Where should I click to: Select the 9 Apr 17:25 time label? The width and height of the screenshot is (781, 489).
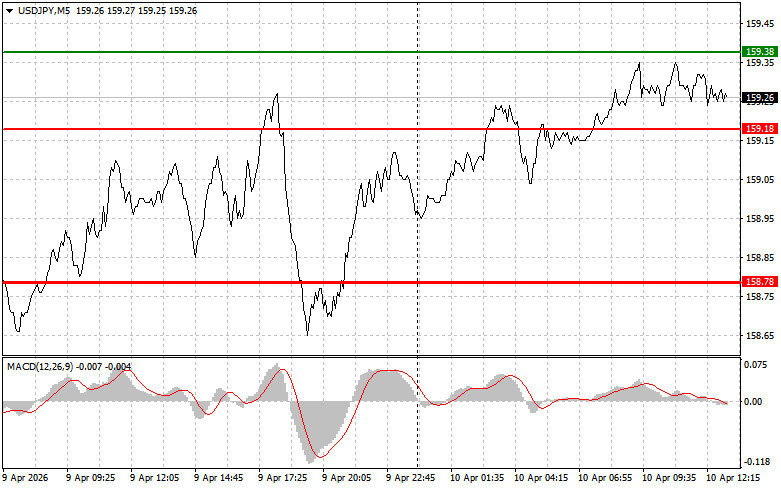(282, 478)
